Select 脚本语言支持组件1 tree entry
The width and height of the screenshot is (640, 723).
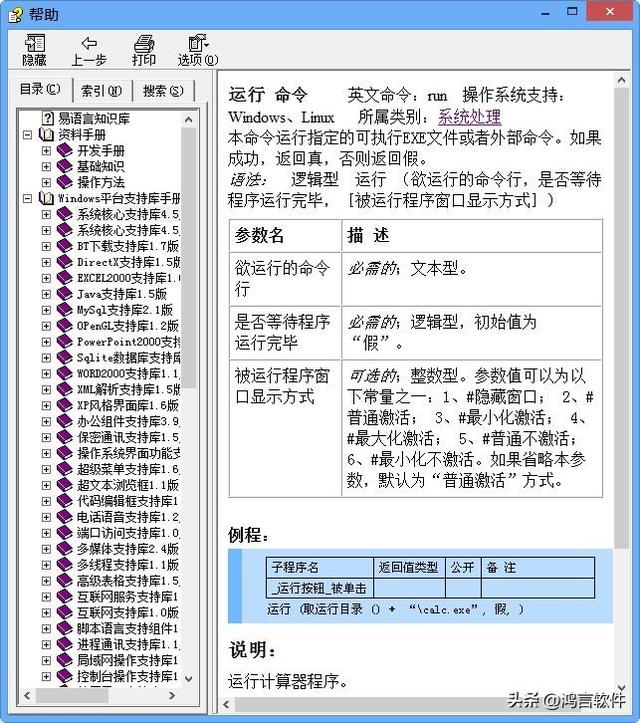pos(127,628)
